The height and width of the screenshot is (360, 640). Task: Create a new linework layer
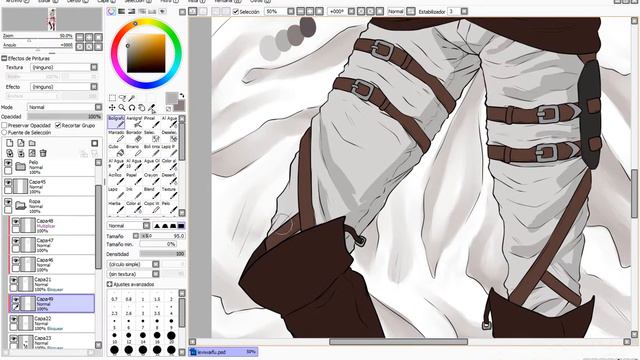pos(21,143)
